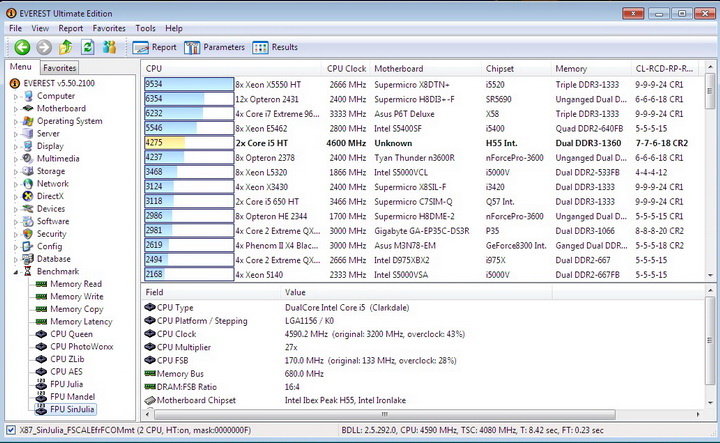Open the Report toolbar button
The image size is (720, 443).
click(154, 47)
